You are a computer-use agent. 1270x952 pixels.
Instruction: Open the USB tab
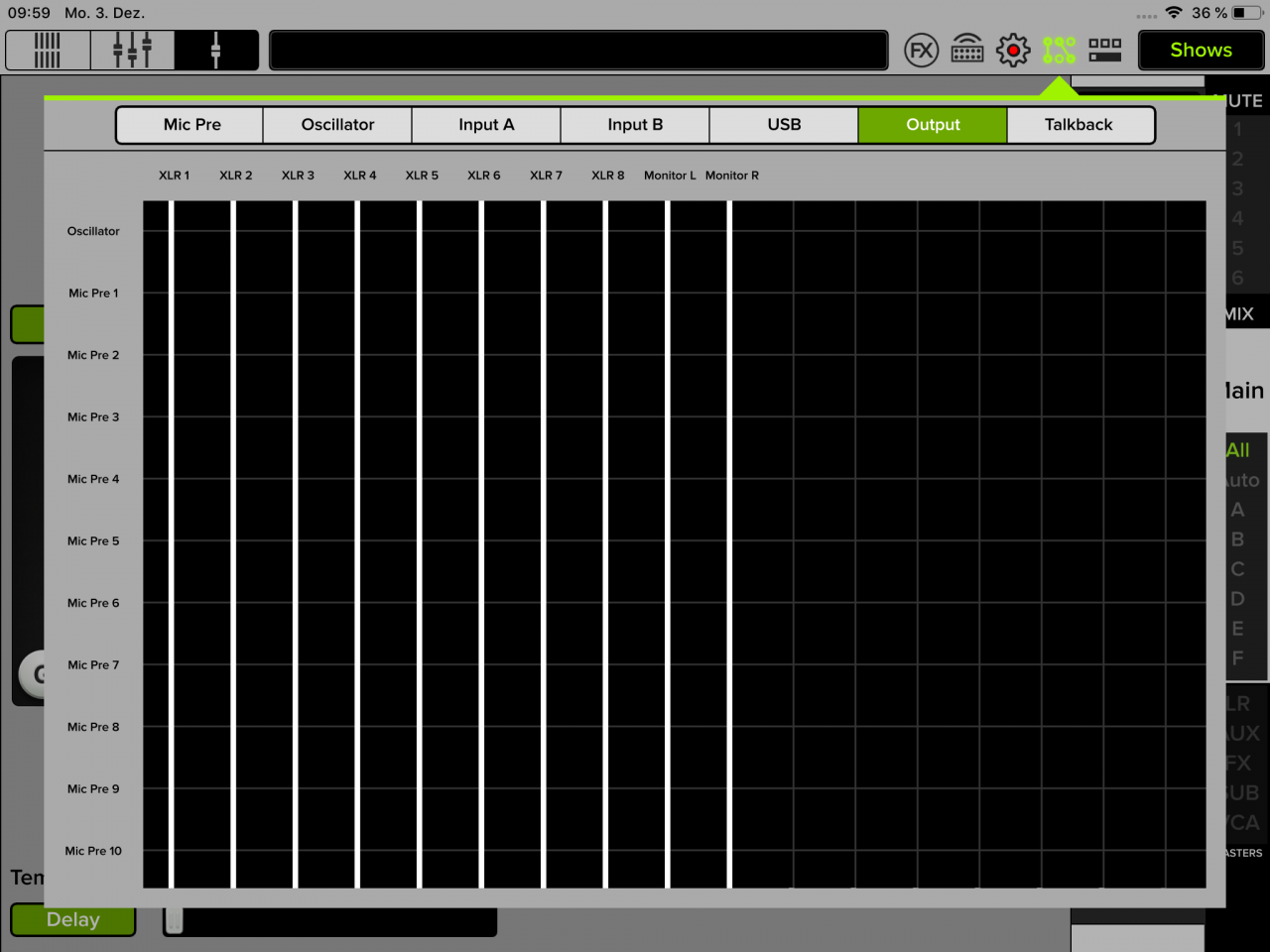coord(784,125)
